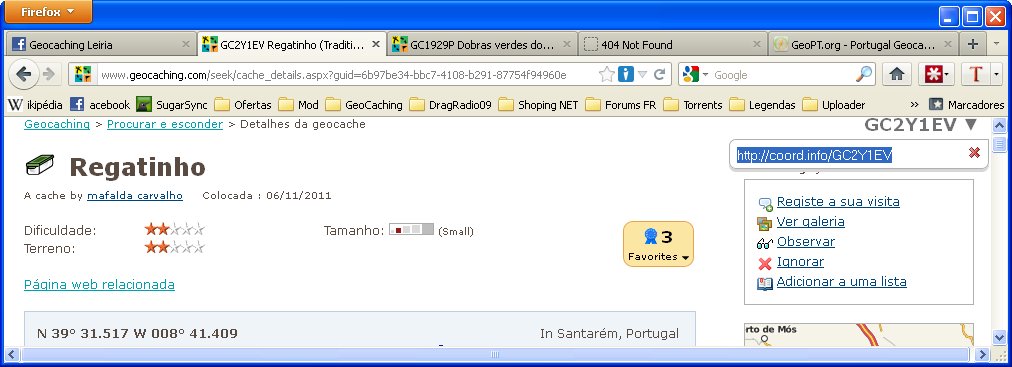Switch to the Geocaching Leiria tab
This screenshot has width=1012, height=367.
click(x=100, y=45)
